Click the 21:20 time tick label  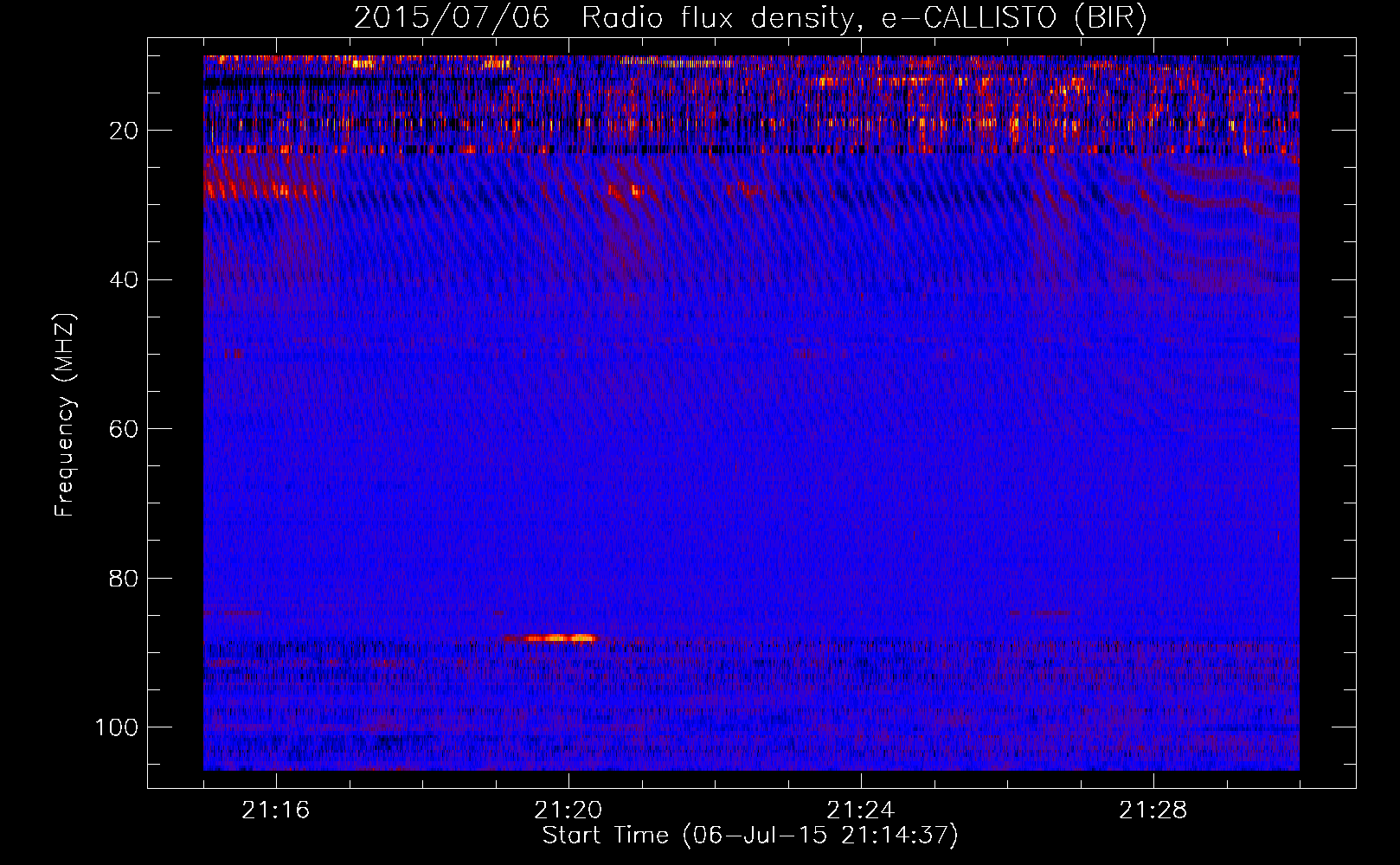[x=568, y=811]
